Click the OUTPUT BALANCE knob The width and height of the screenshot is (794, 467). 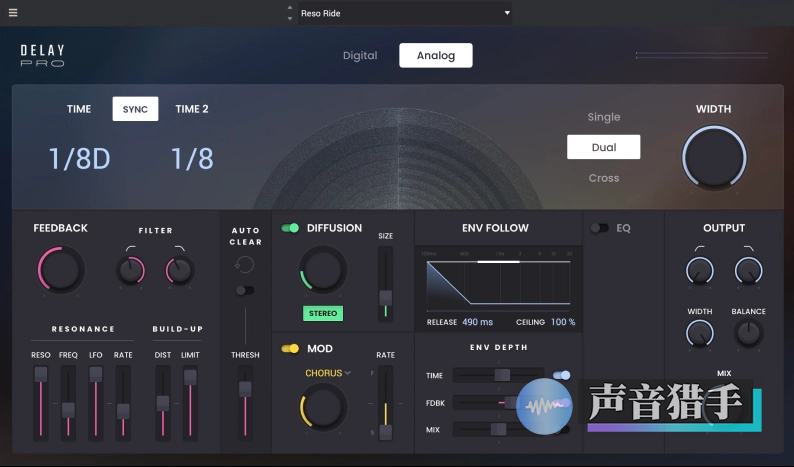748,334
